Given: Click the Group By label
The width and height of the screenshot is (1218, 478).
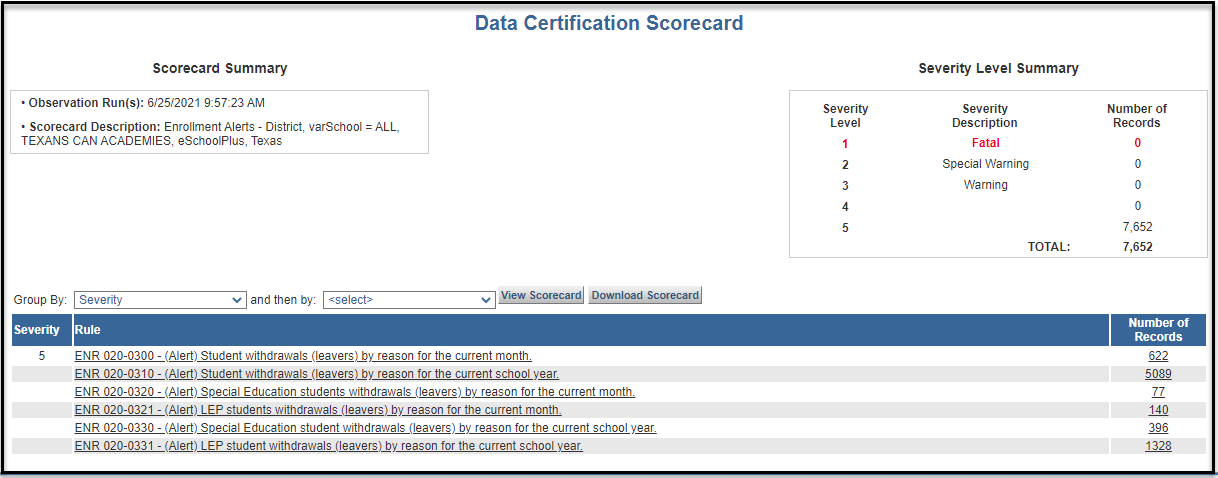Looking at the screenshot, I should click(x=40, y=300).
